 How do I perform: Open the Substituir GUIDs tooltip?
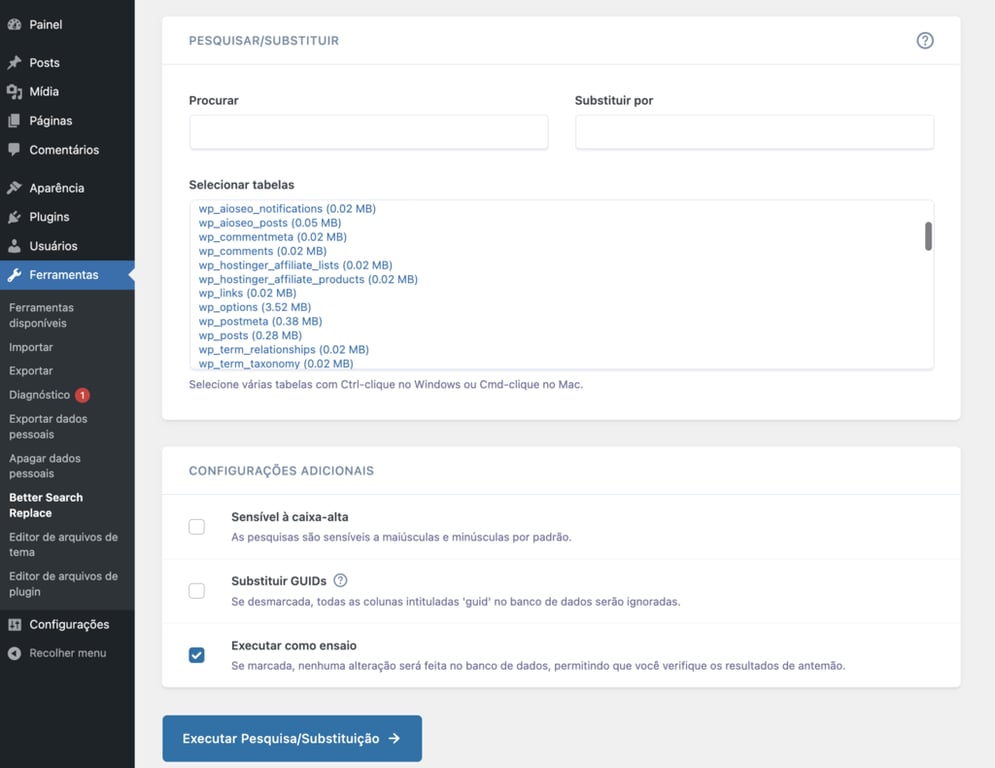point(339,580)
